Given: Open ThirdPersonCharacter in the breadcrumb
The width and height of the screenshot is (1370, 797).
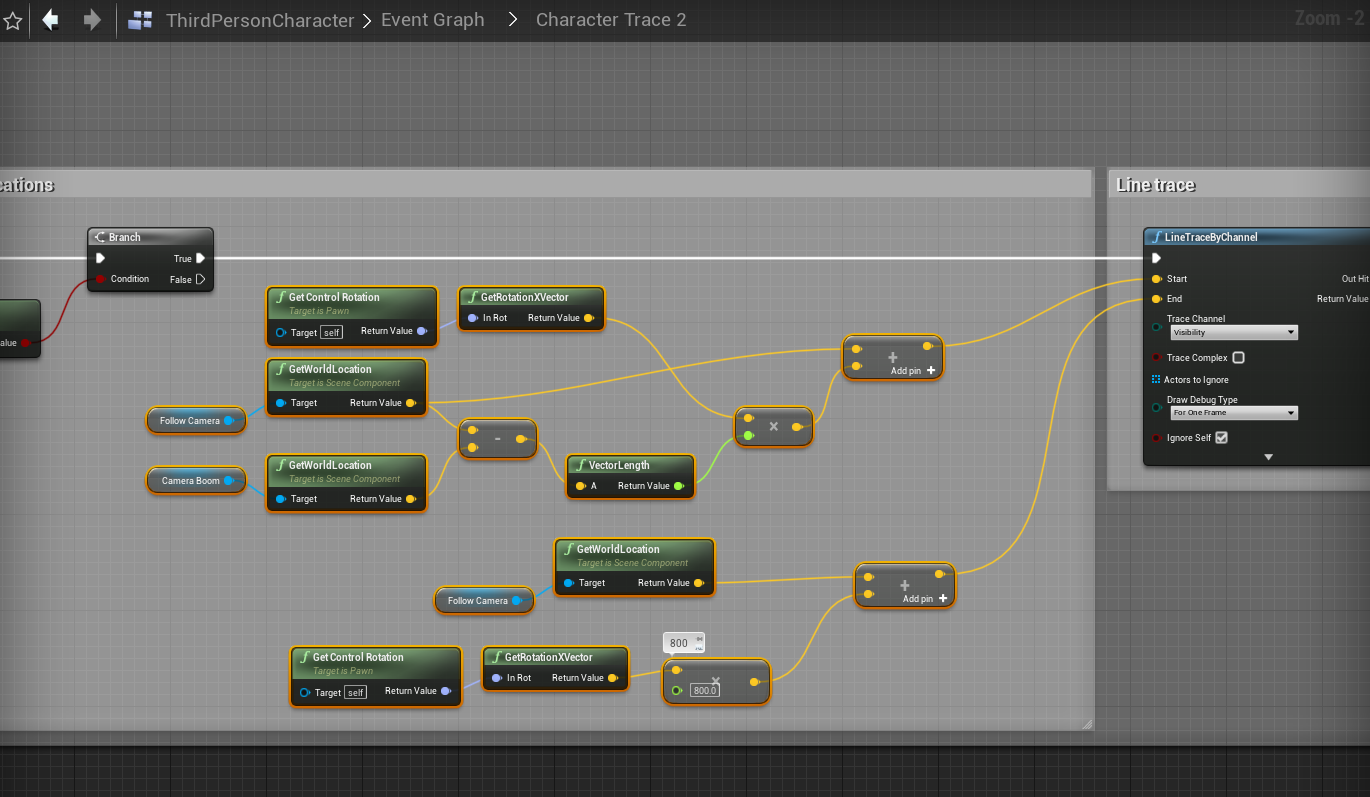Looking at the screenshot, I should pyautogui.click(x=260, y=20).
